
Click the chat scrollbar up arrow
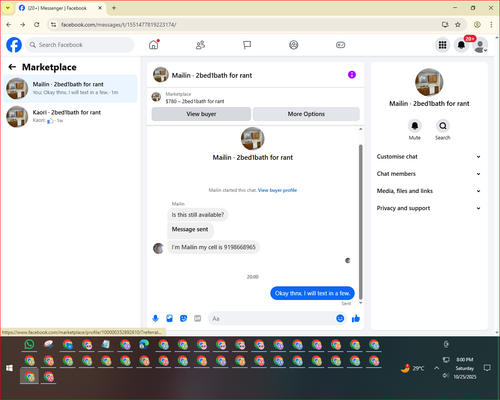360,129
